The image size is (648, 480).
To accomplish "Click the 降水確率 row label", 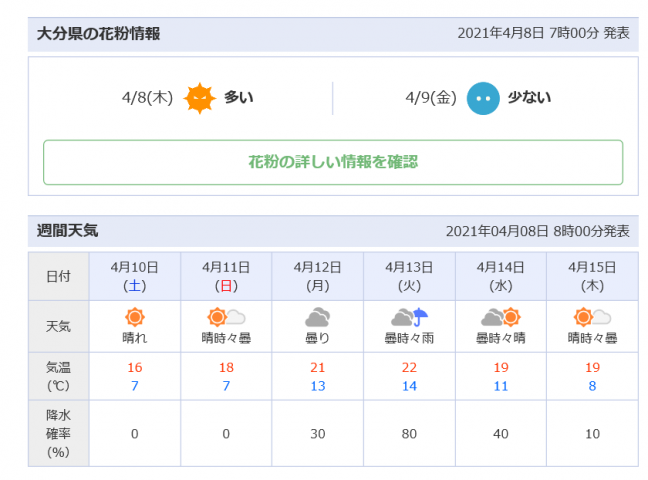I will point(59,433).
